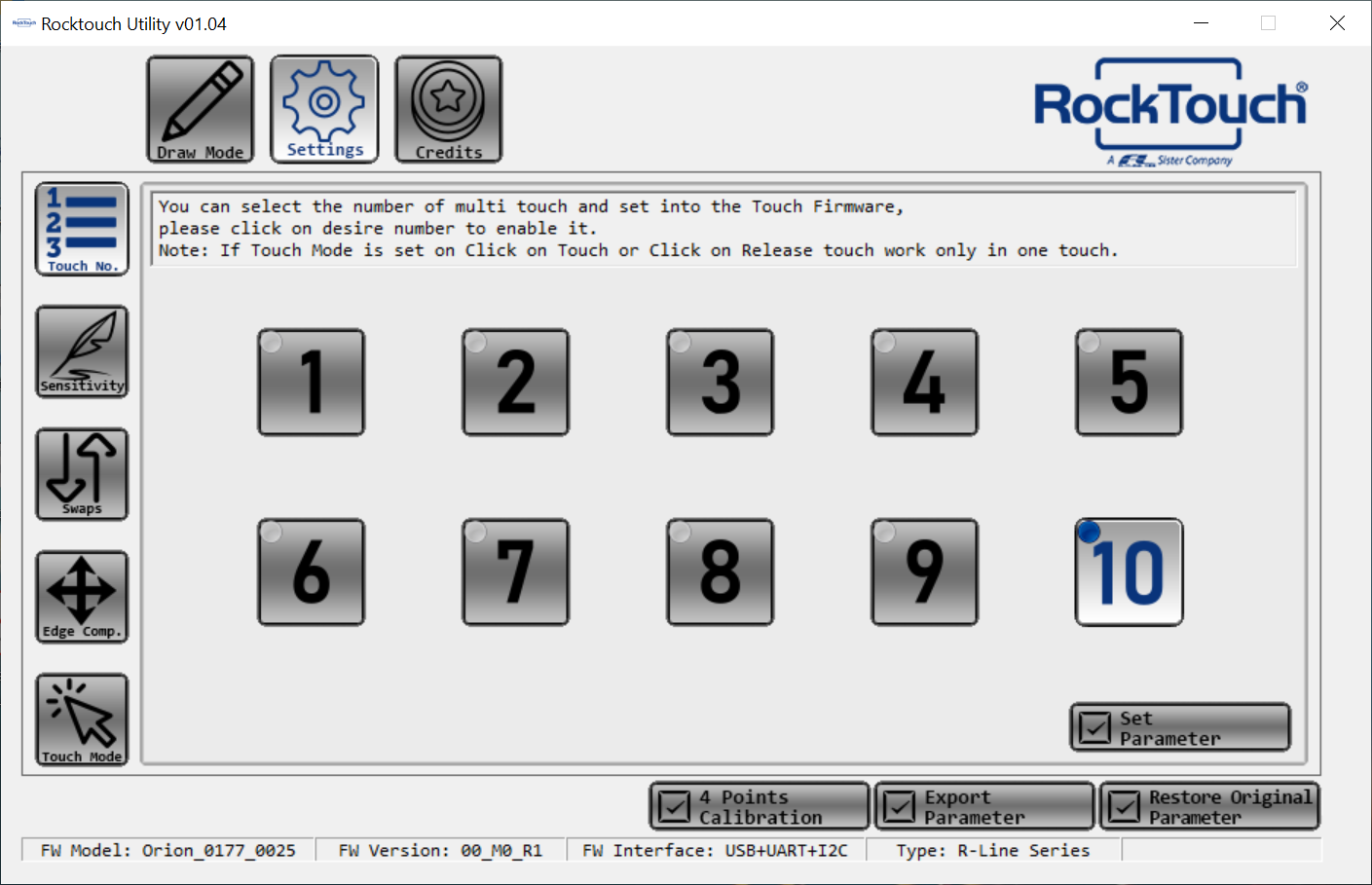Select 1 touch point

point(312,382)
